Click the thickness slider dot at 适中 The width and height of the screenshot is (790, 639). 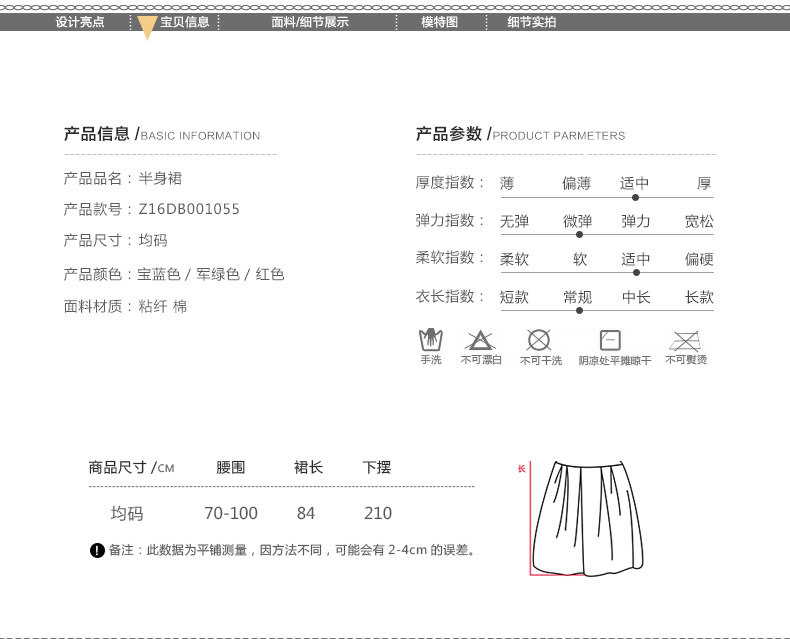pos(635,198)
